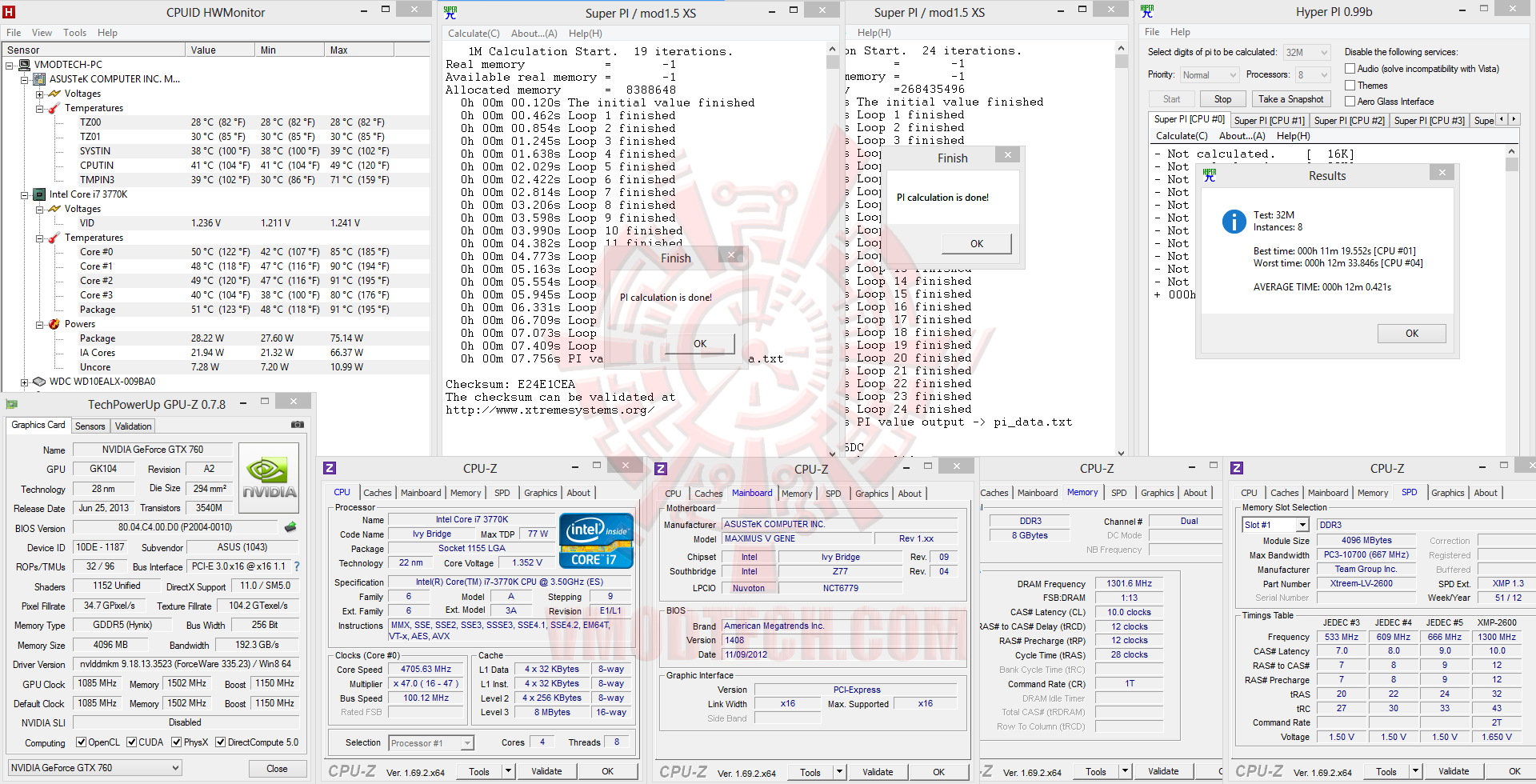This screenshot has height=784, width=1536.
Task: Open the View menu in HWMonitor
Action: tap(42, 33)
